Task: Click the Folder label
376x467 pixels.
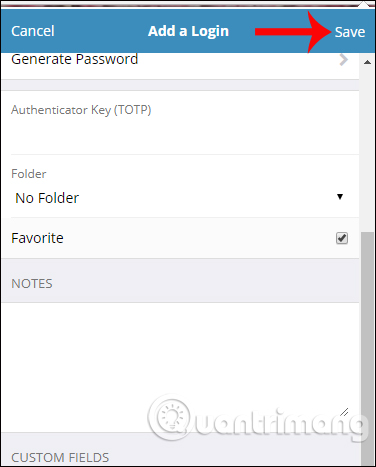Action: click(x=29, y=174)
